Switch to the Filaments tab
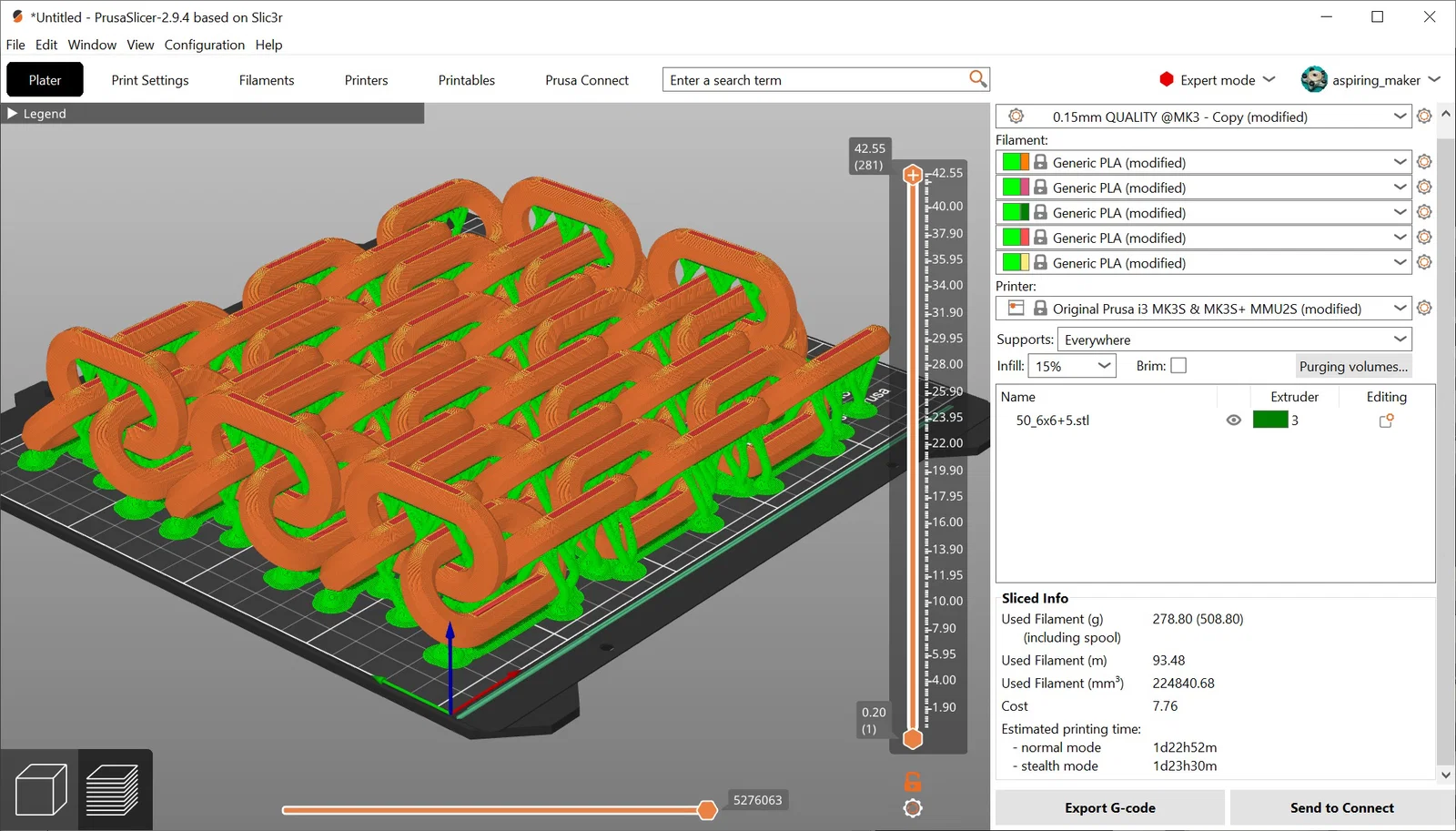The image size is (1456, 831). 267,79
